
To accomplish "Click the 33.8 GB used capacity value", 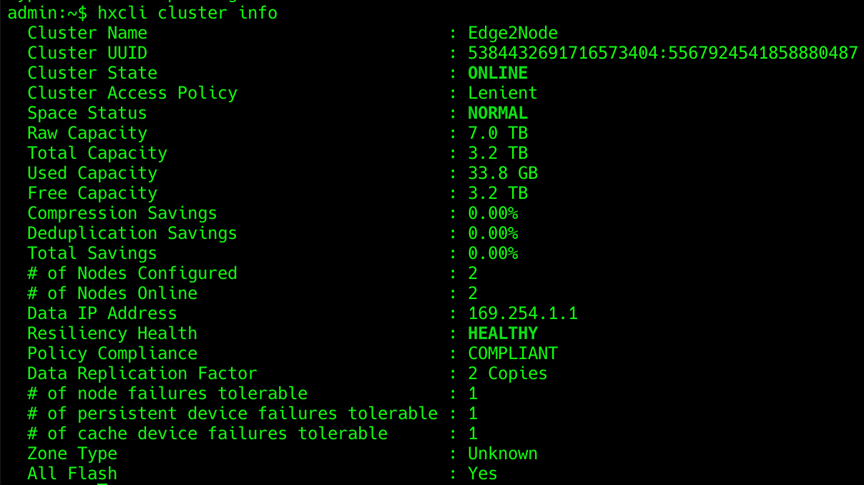I will click(503, 173).
